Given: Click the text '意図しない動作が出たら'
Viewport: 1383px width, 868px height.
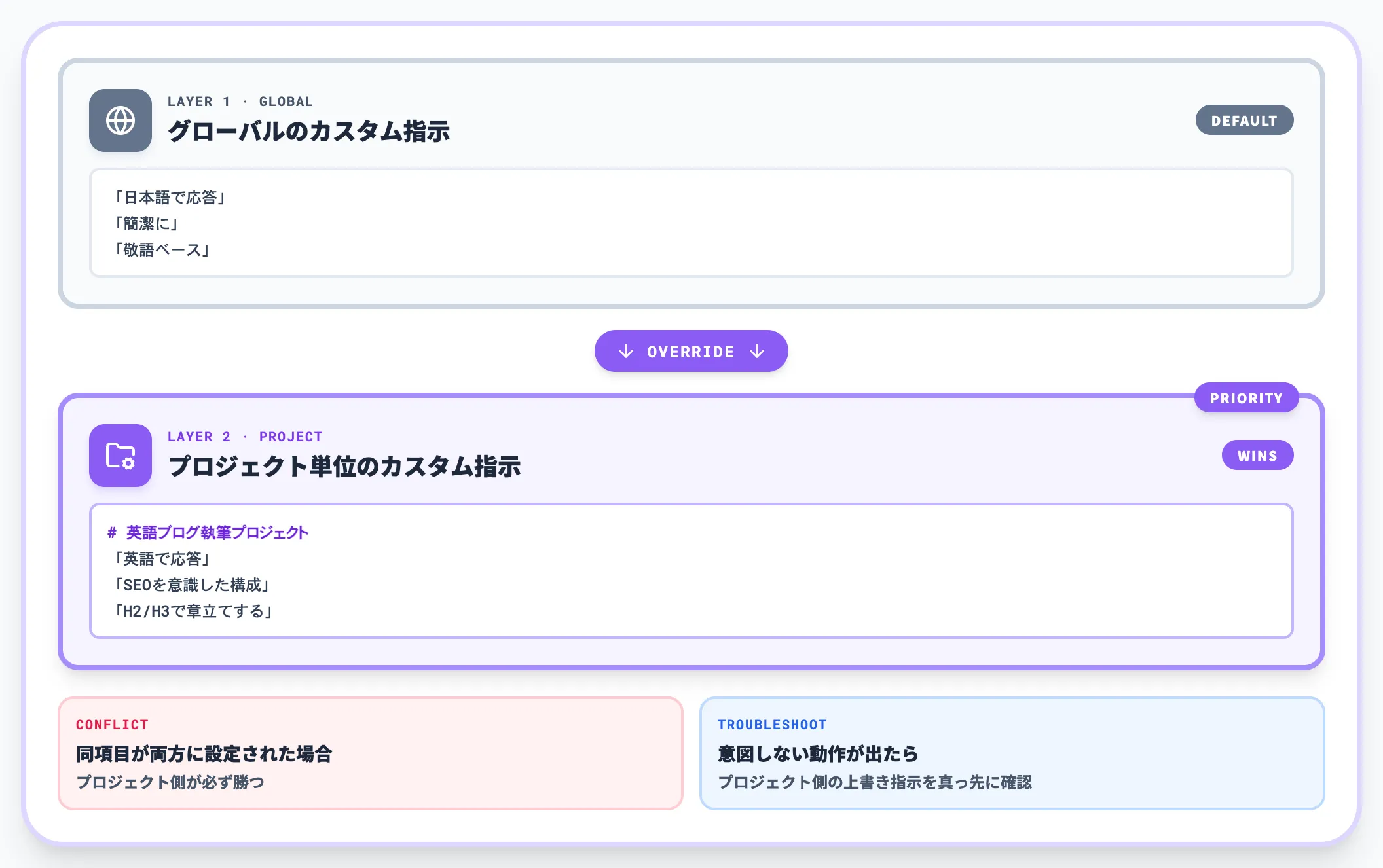Looking at the screenshot, I should (818, 753).
